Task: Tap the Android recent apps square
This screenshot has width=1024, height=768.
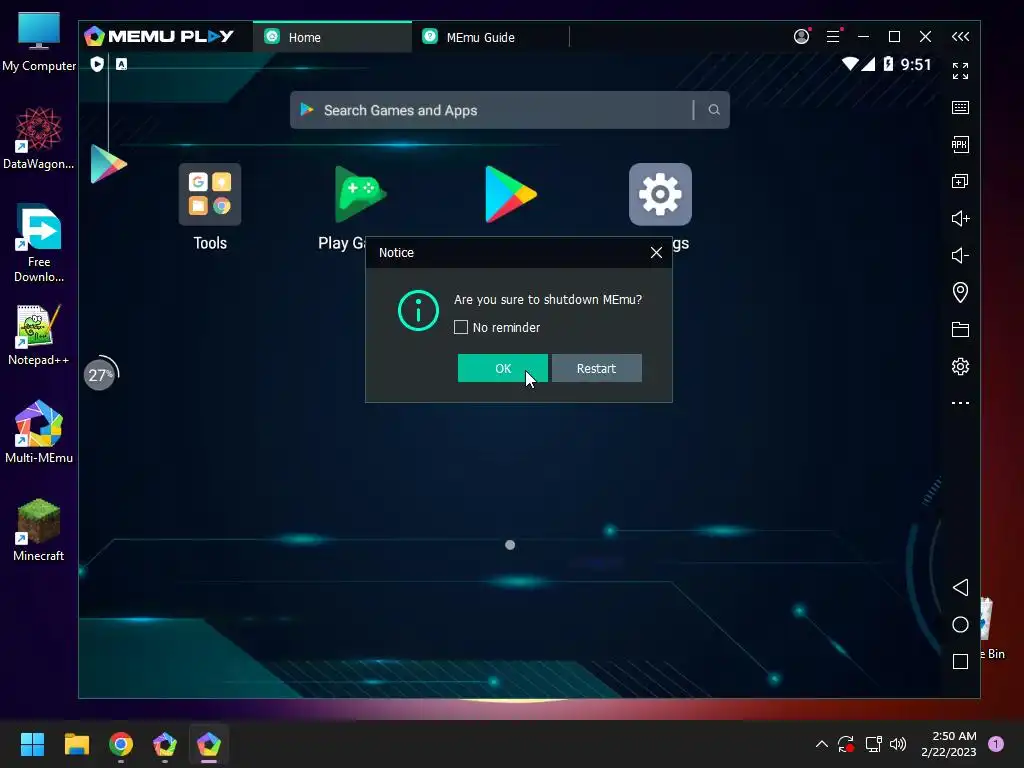Action: (960, 662)
